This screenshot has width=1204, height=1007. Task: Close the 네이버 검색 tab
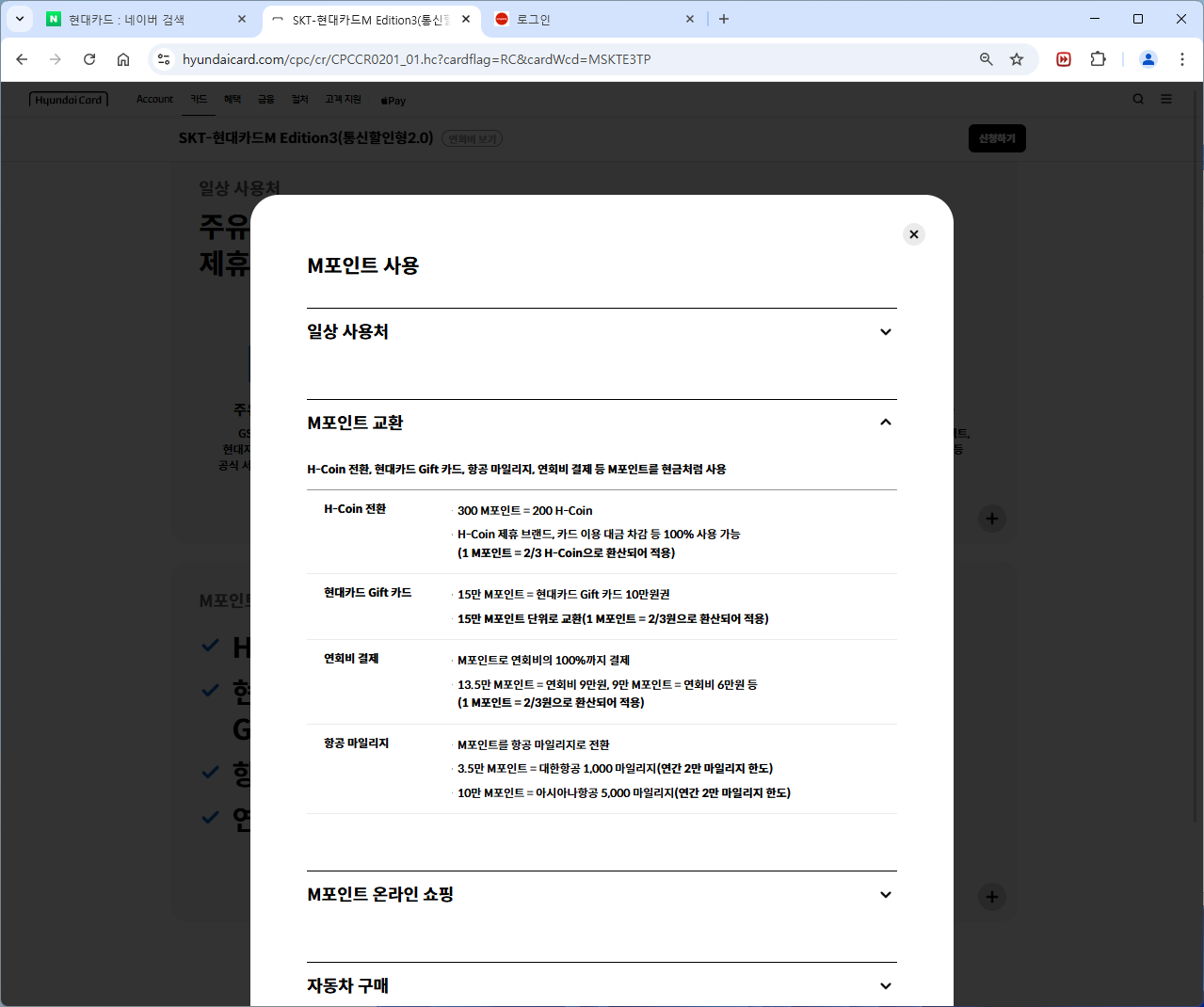(242, 19)
